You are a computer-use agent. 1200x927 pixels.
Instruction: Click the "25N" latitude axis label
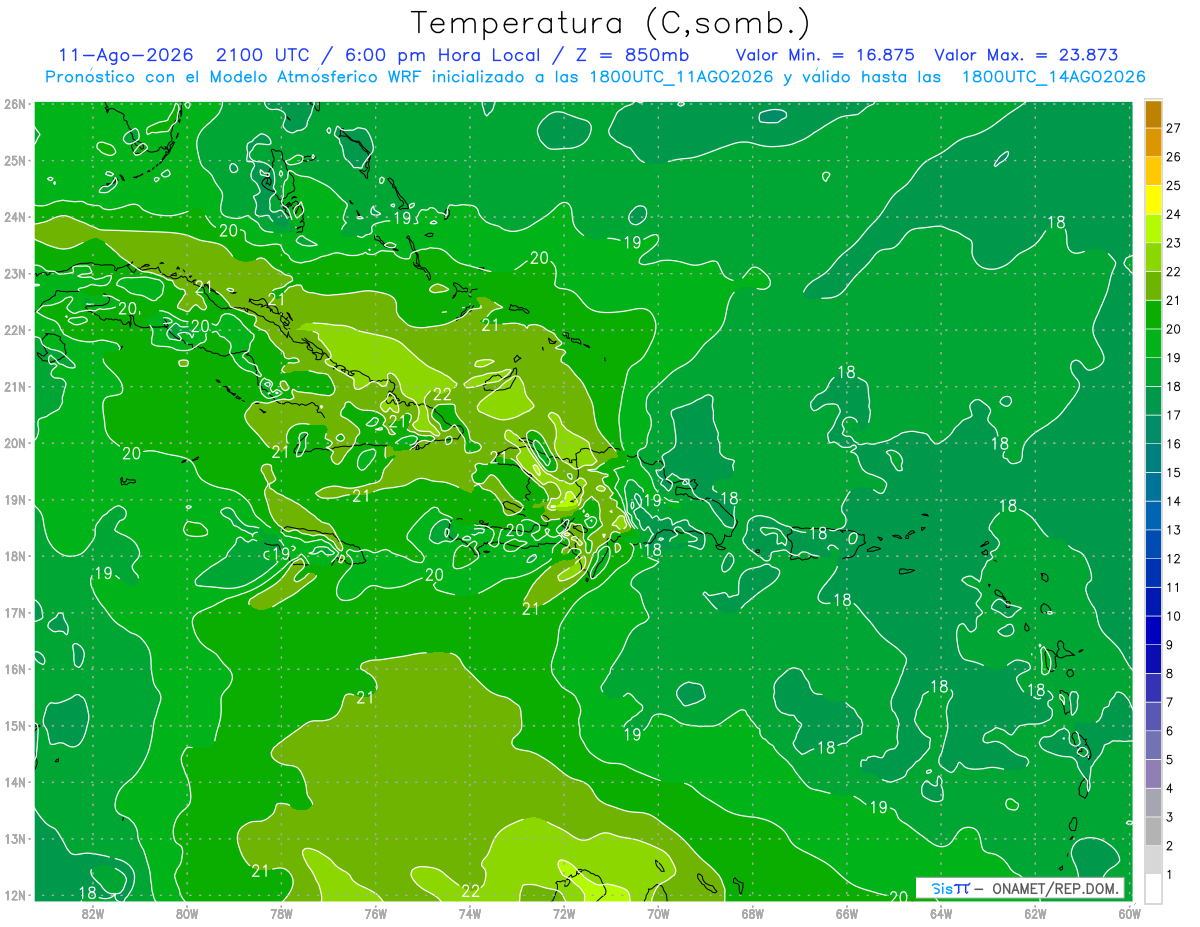click(15, 160)
